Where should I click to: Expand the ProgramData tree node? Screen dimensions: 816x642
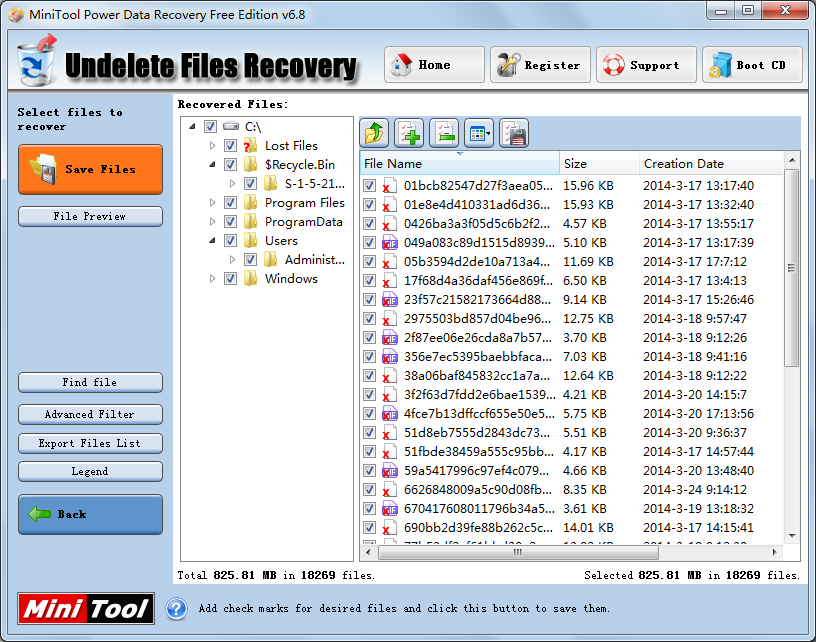[x=212, y=222]
